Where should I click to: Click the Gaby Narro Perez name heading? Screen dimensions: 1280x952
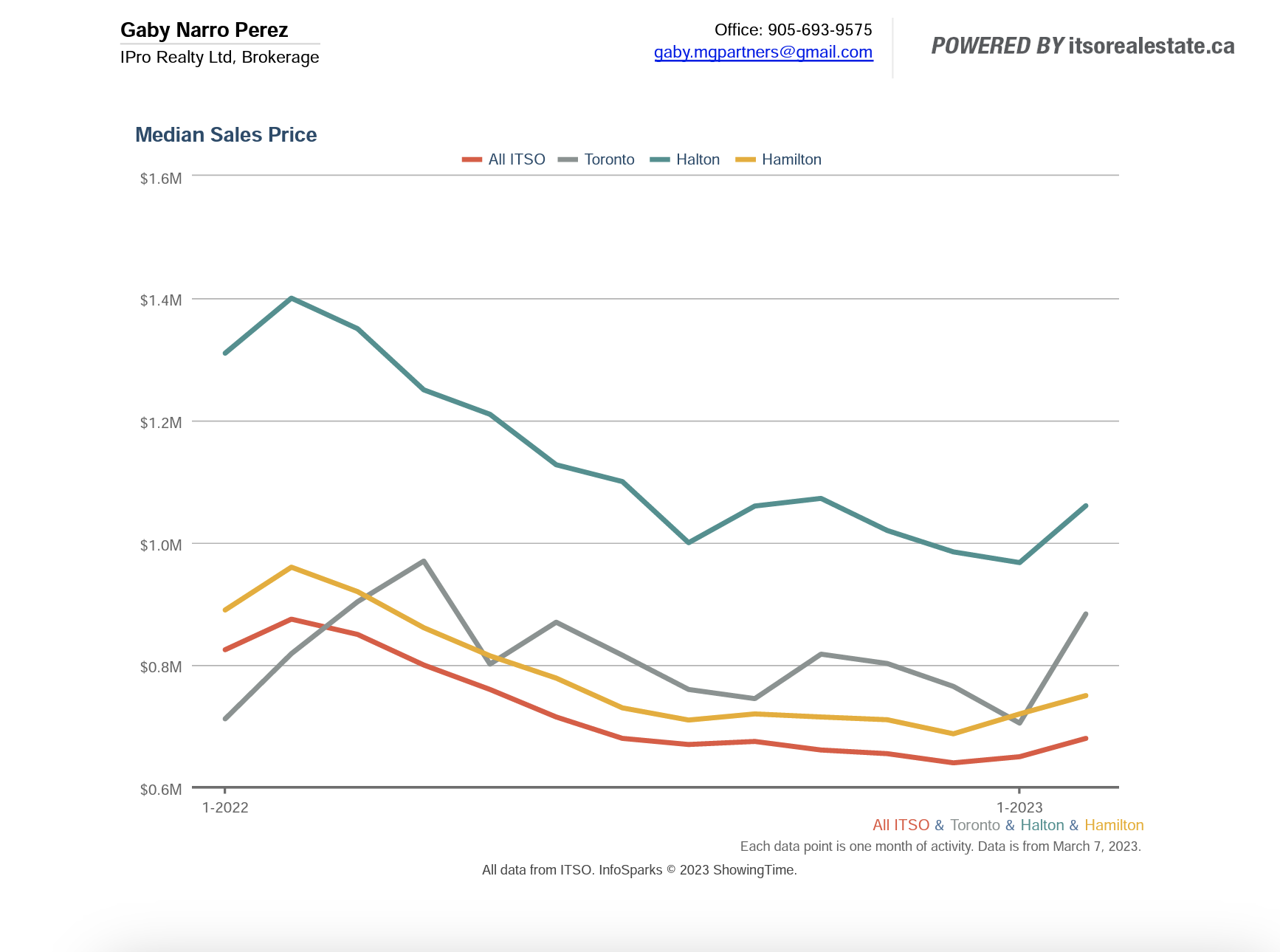click(x=204, y=30)
